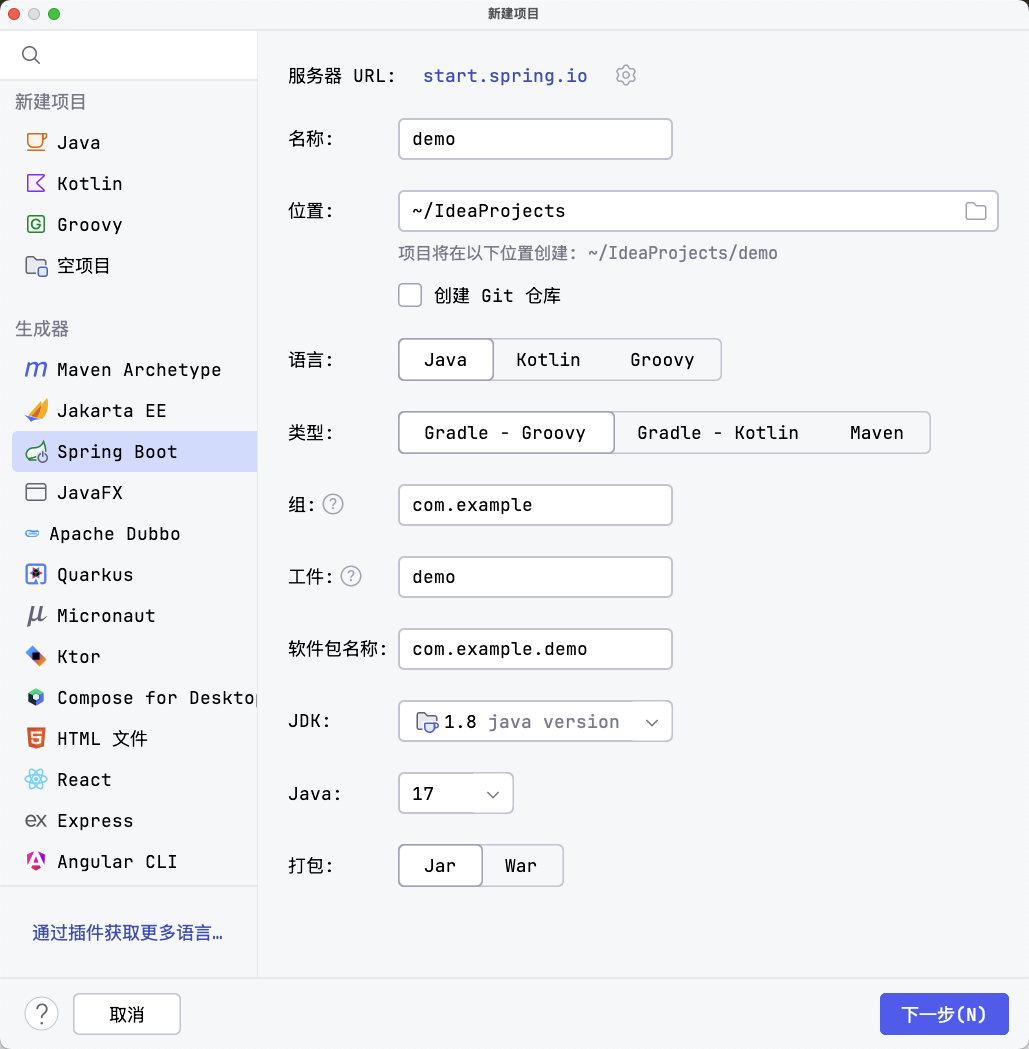Viewport: 1029px width, 1049px height.
Task: Show help for the 组 field
Action: (x=333, y=504)
